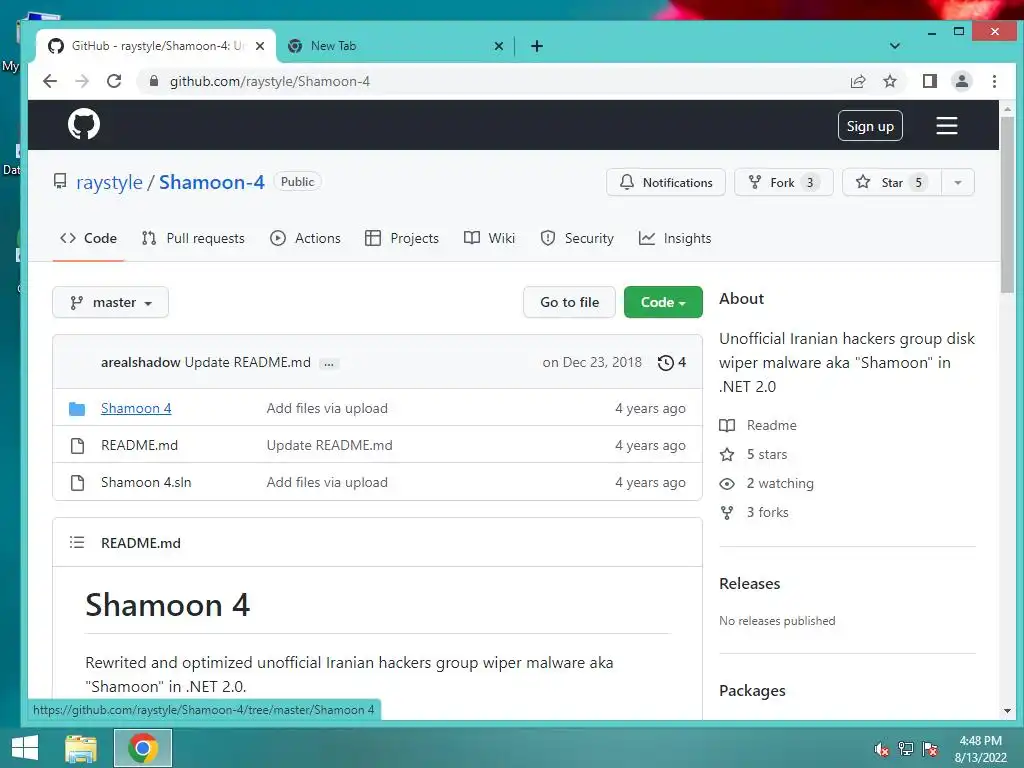Fork the repository with Fork button
1024x768 pixels.
pyautogui.click(x=783, y=182)
